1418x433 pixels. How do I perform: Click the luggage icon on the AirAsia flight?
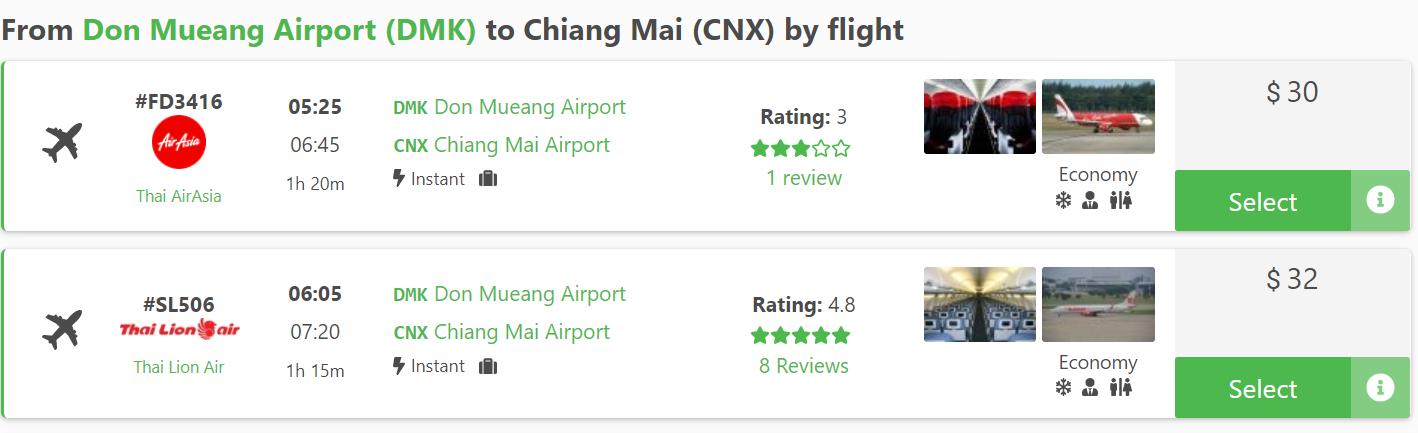[x=488, y=179]
